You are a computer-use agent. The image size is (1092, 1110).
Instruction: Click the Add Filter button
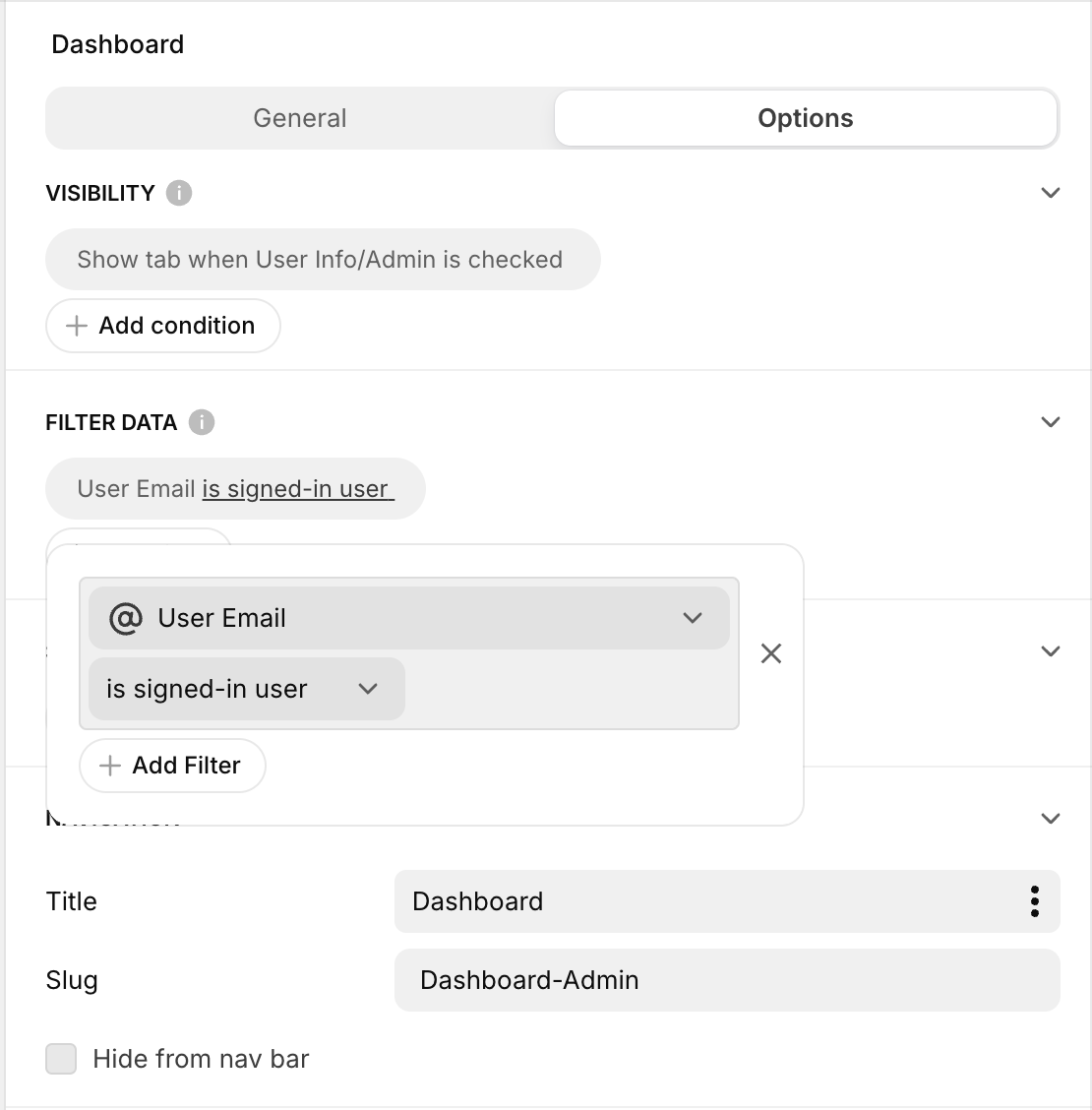(x=173, y=766)
